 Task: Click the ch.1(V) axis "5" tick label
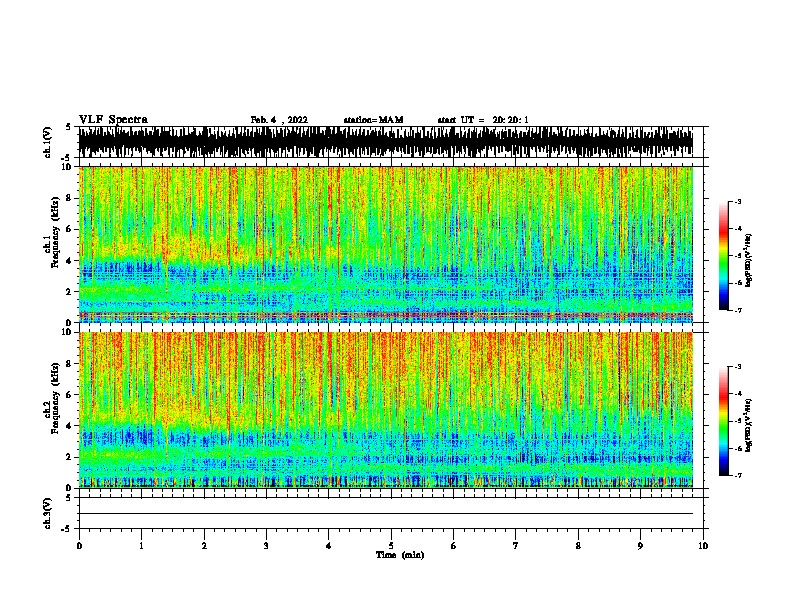tap(68, 127)
